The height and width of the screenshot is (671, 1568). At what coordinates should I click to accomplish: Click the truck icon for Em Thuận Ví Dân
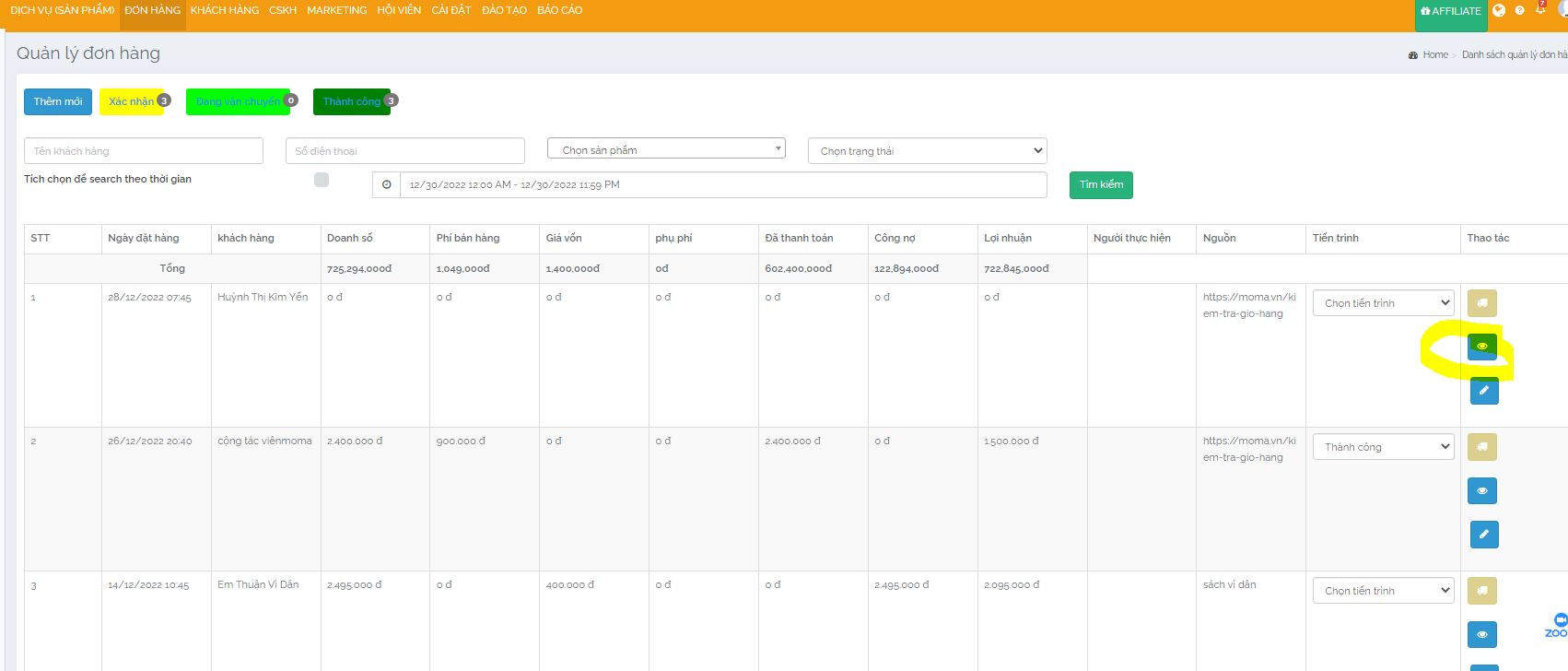[1481, 591]
